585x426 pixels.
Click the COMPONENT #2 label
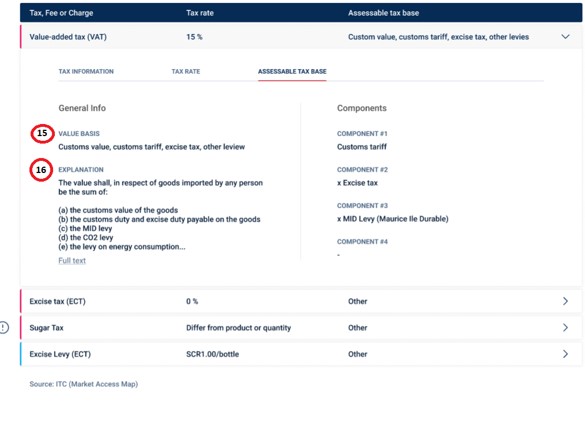pos(362,169)
